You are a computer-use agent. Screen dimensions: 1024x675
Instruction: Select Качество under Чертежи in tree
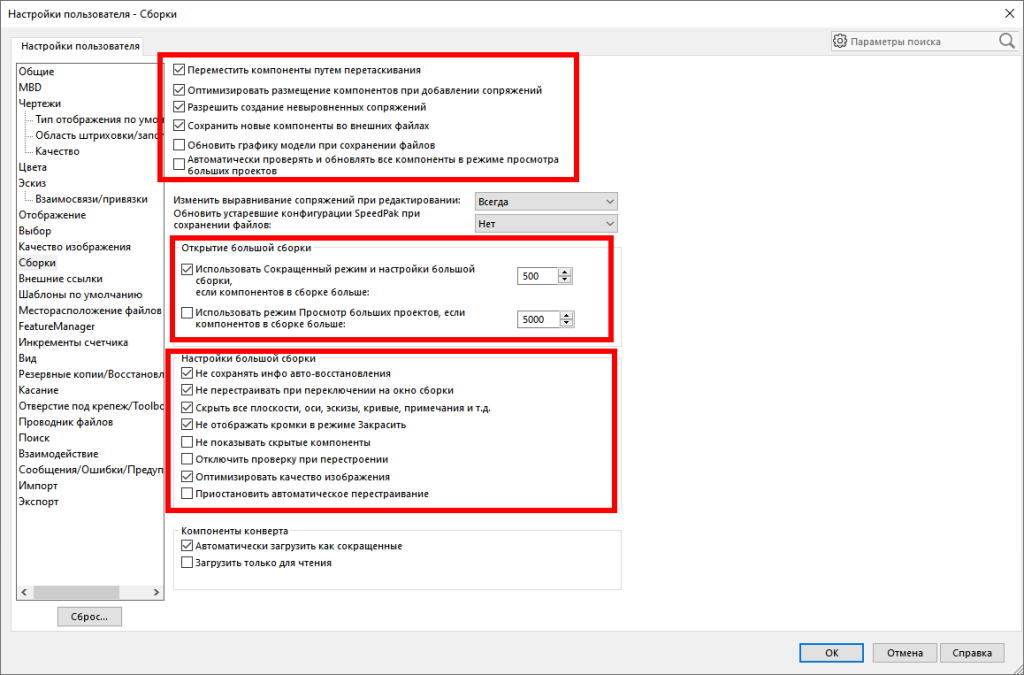click(x=57, y=151)
